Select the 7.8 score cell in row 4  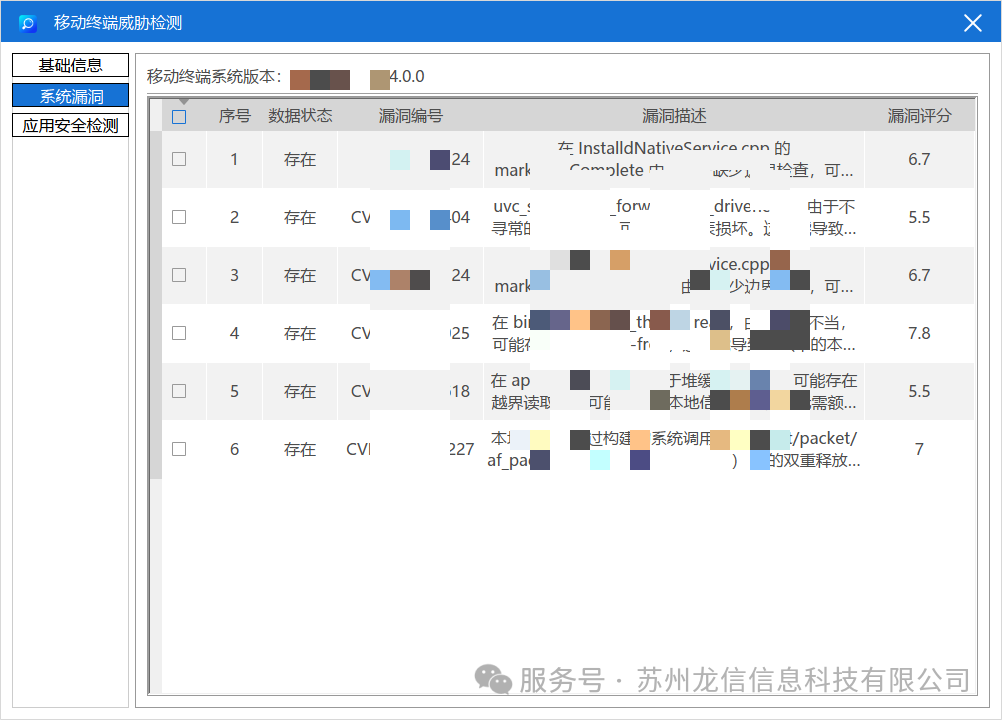click(x=919, y=333)
